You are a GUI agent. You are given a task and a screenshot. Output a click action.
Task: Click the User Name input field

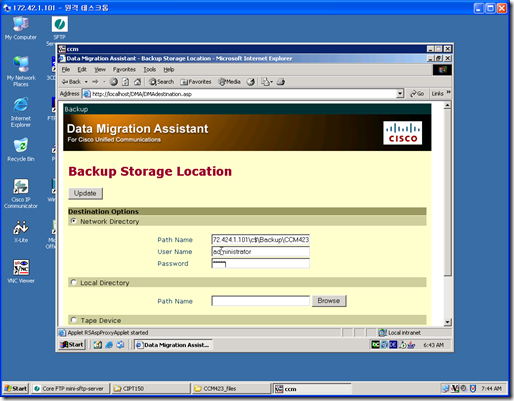click(x=260, y=252)
